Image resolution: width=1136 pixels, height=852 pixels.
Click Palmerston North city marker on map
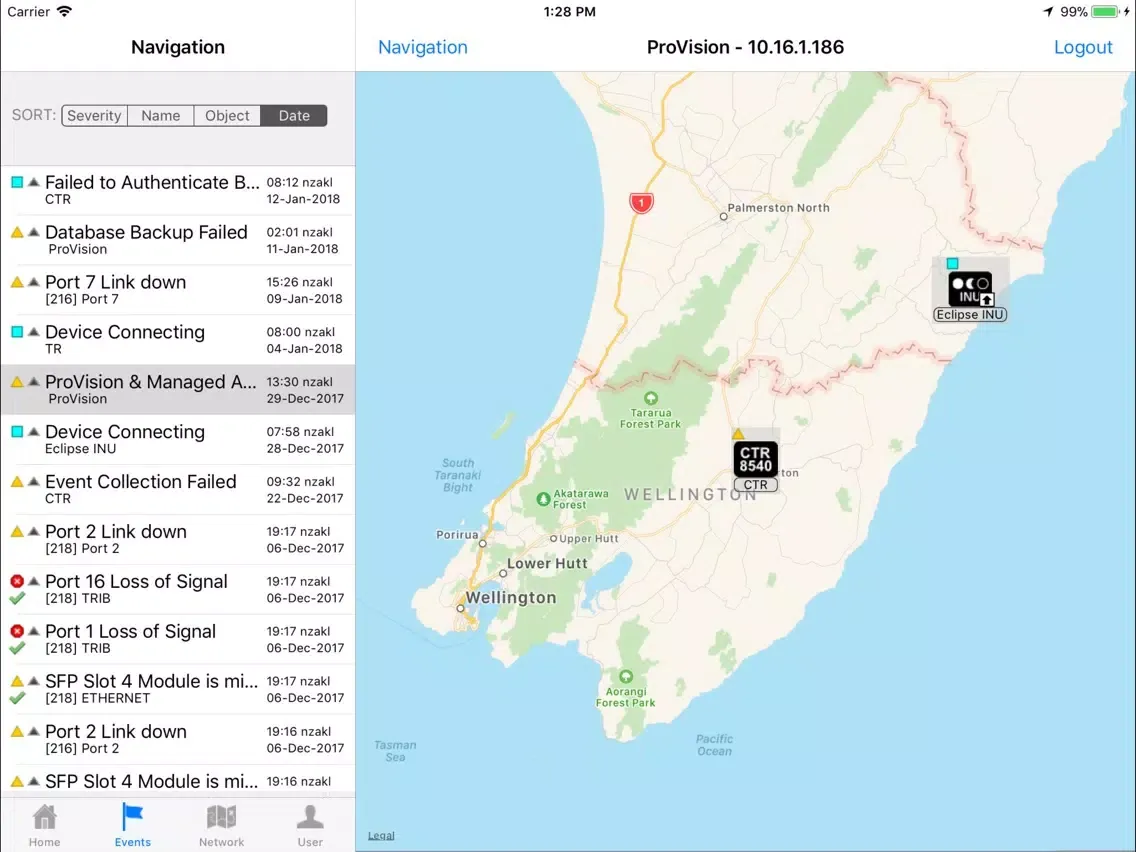(x=723, y=217)
